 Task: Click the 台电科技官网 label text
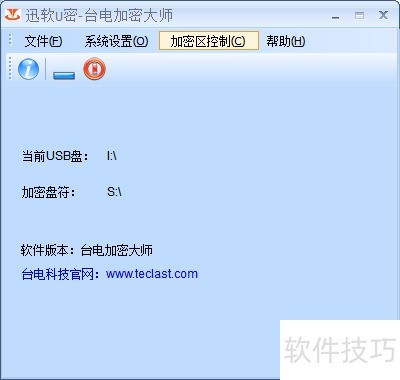[x=57, y=274]
